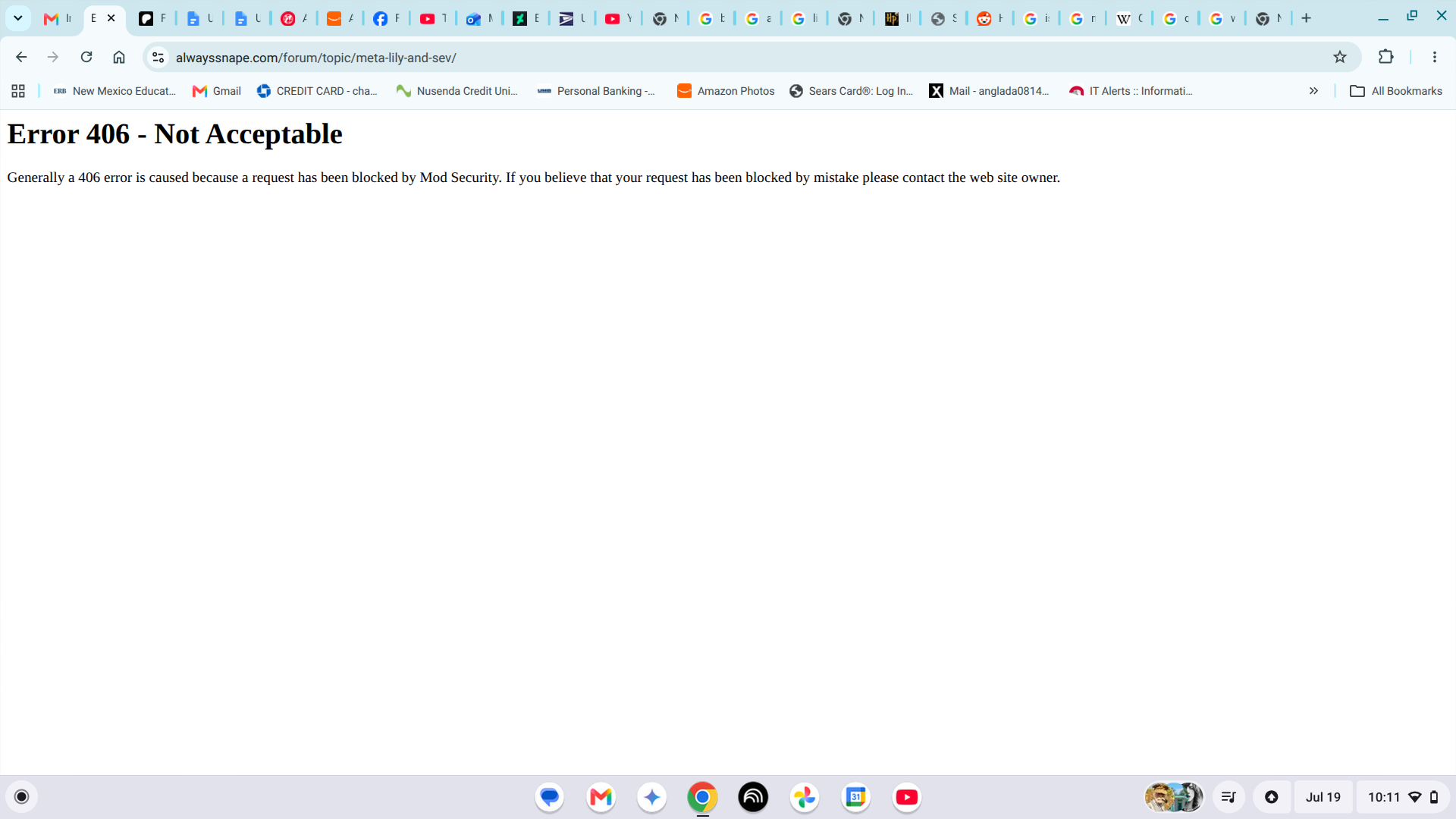The image size is (1456, 819).
Task: Switch to the black icon F tab
Action: (x=152, y=18)
